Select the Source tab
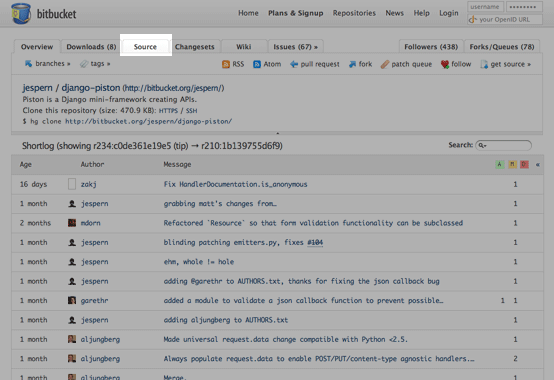 (x=145, y=47)
